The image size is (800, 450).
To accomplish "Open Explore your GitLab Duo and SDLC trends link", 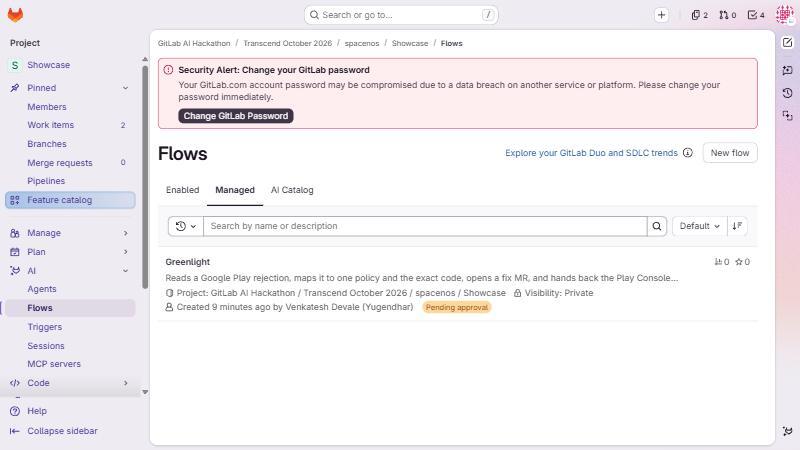I will [x=591, y=153].
